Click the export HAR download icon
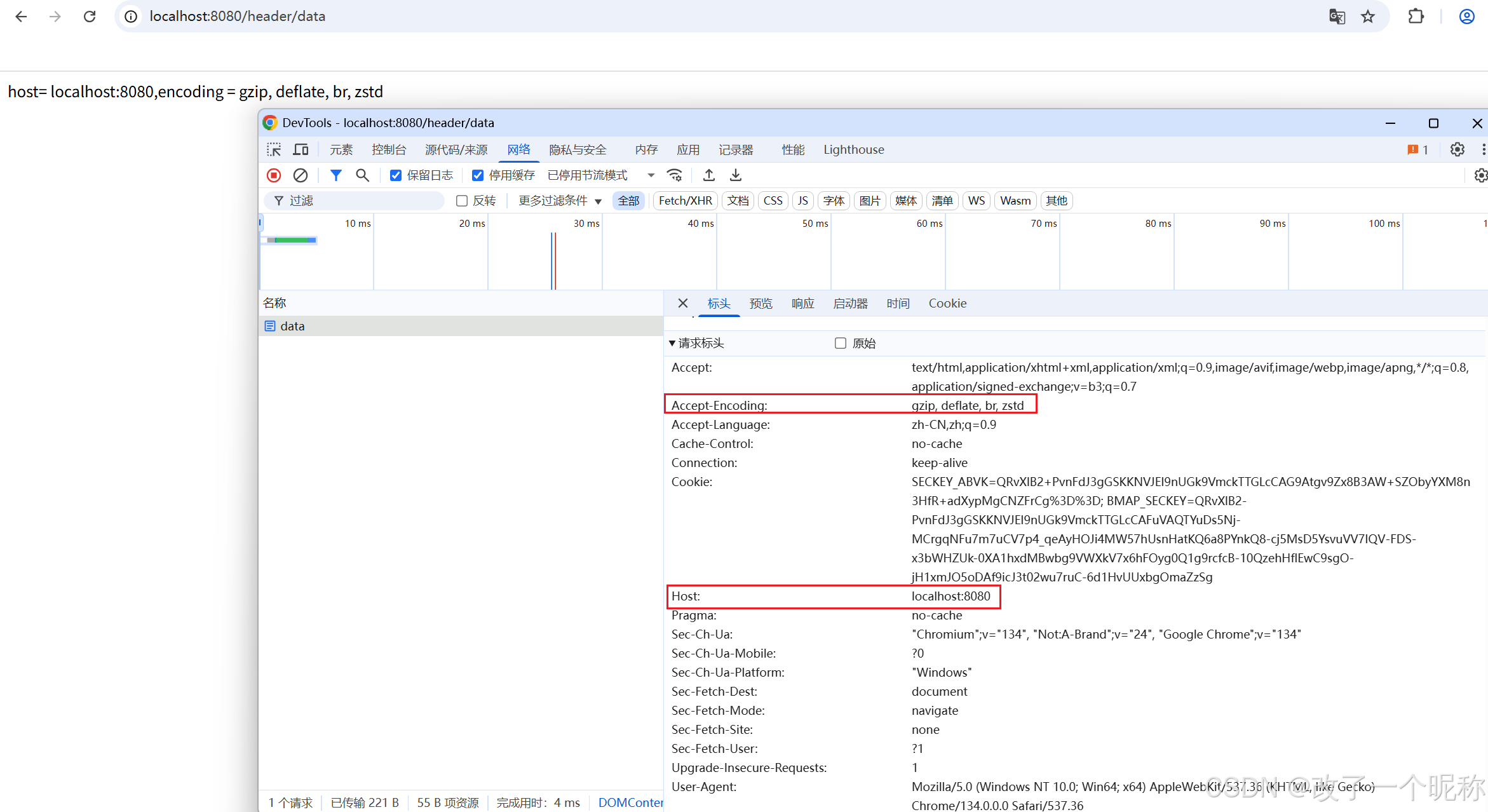Screen dimensions: 1488x812 tap(736, 175)
